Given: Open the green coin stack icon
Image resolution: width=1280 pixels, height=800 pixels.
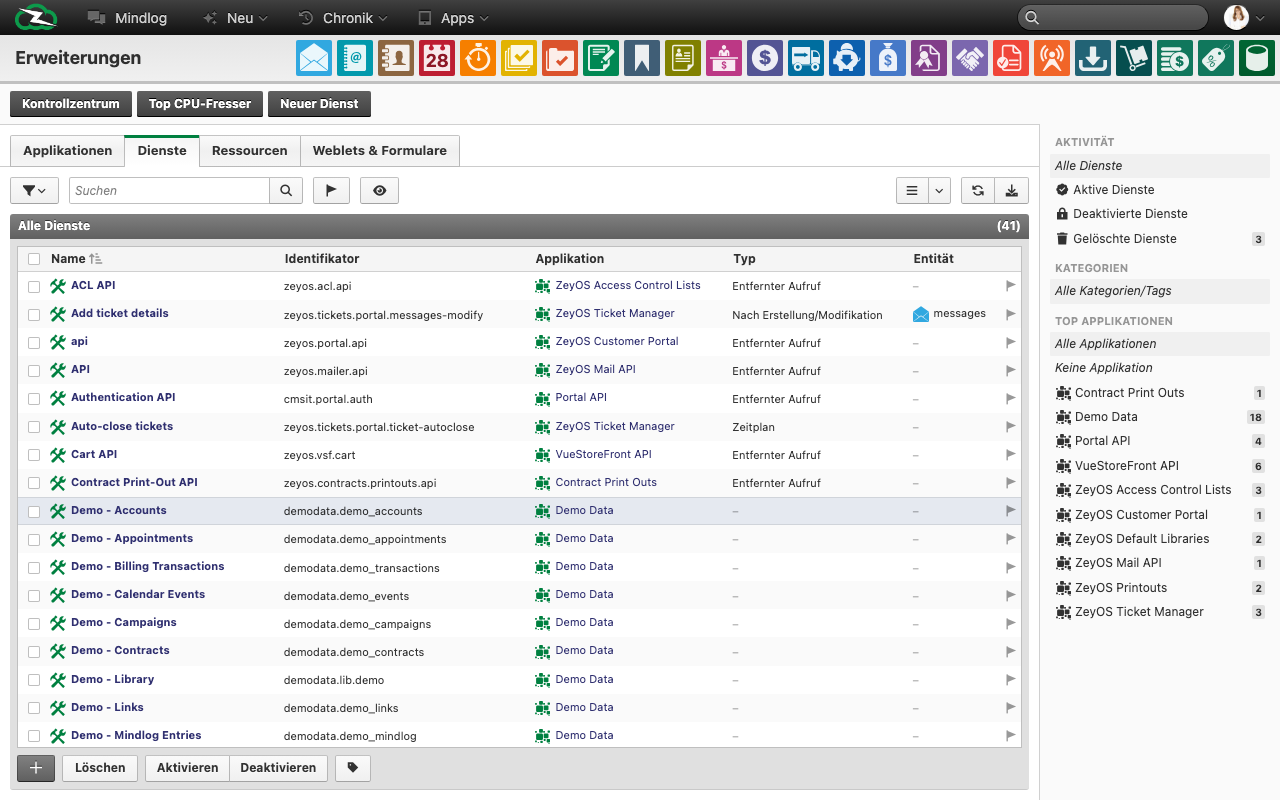Looking at the screenshot, I should (x=1175, y=58).
